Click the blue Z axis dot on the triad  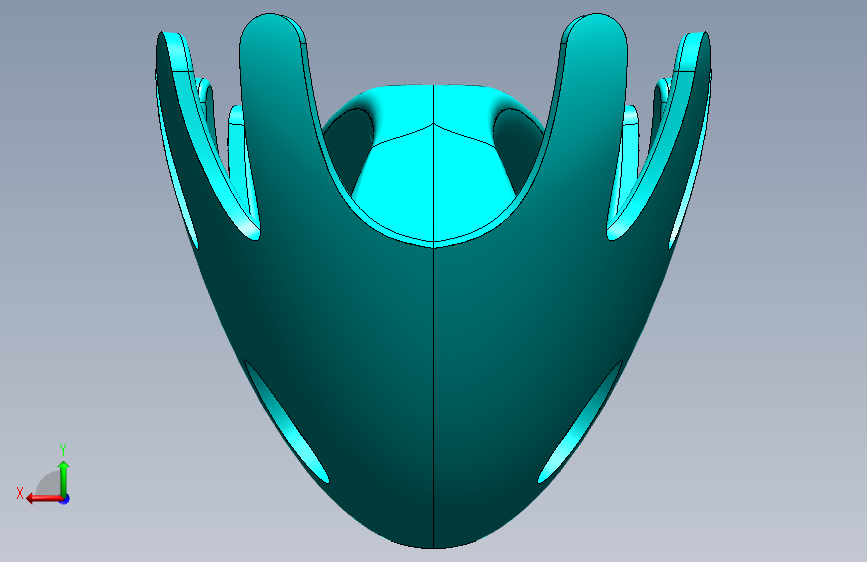65,499
